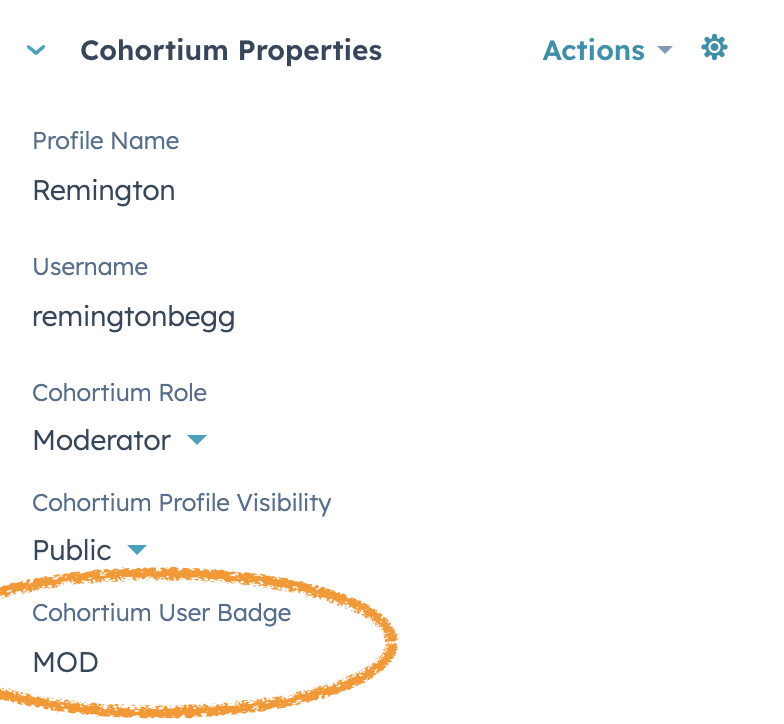Edit the remingtonbegg username value
The height and width of the screenshot is (724, 784).
tap(134, 318)
